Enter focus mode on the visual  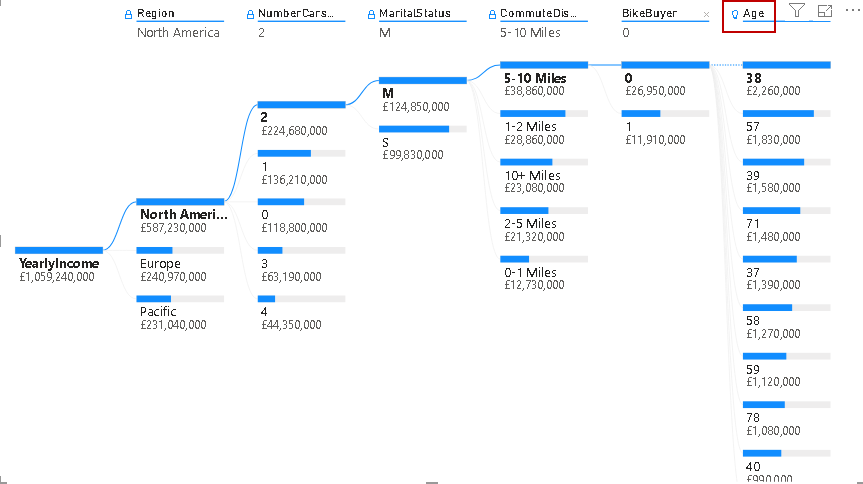[x=824, y=11]
